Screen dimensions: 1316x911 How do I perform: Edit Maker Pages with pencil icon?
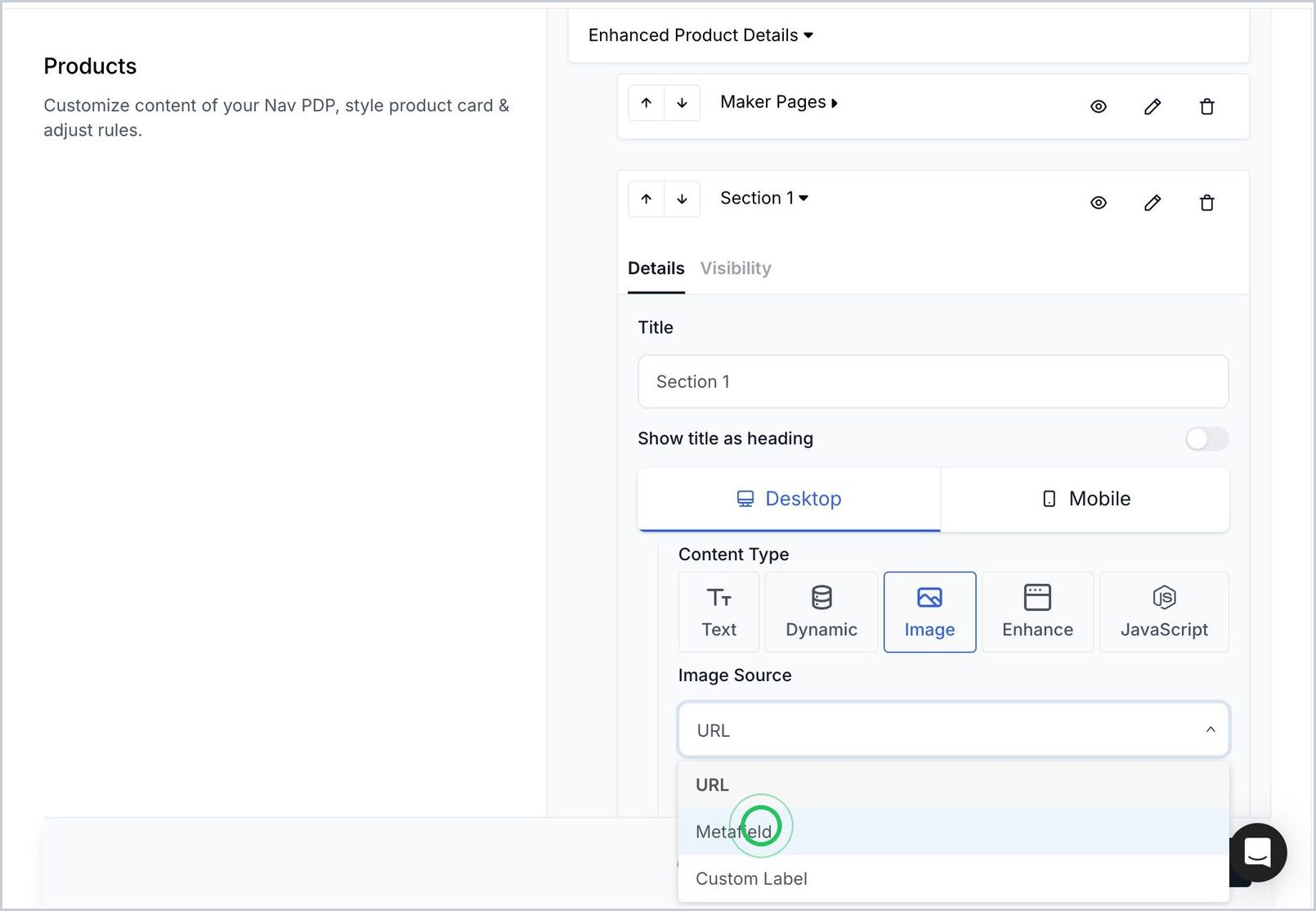click(1153, 106)
